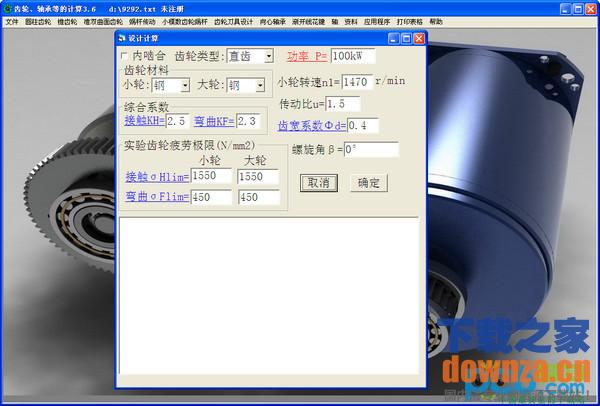The height and width of the screenshot is (406, 600).
Task: Click the 螺旋角 β input field
Action: (370, 150)
